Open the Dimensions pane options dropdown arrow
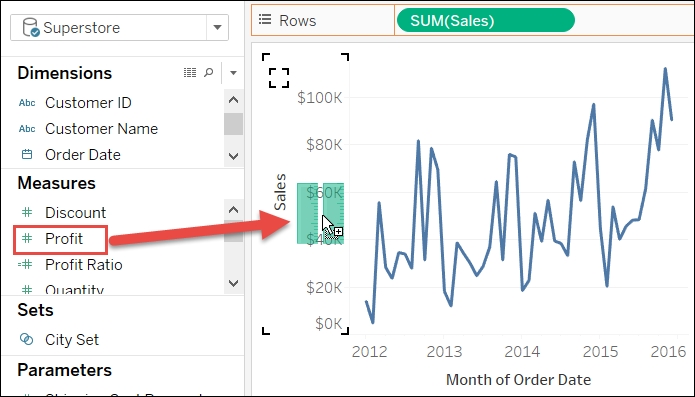 pos(233,73)
